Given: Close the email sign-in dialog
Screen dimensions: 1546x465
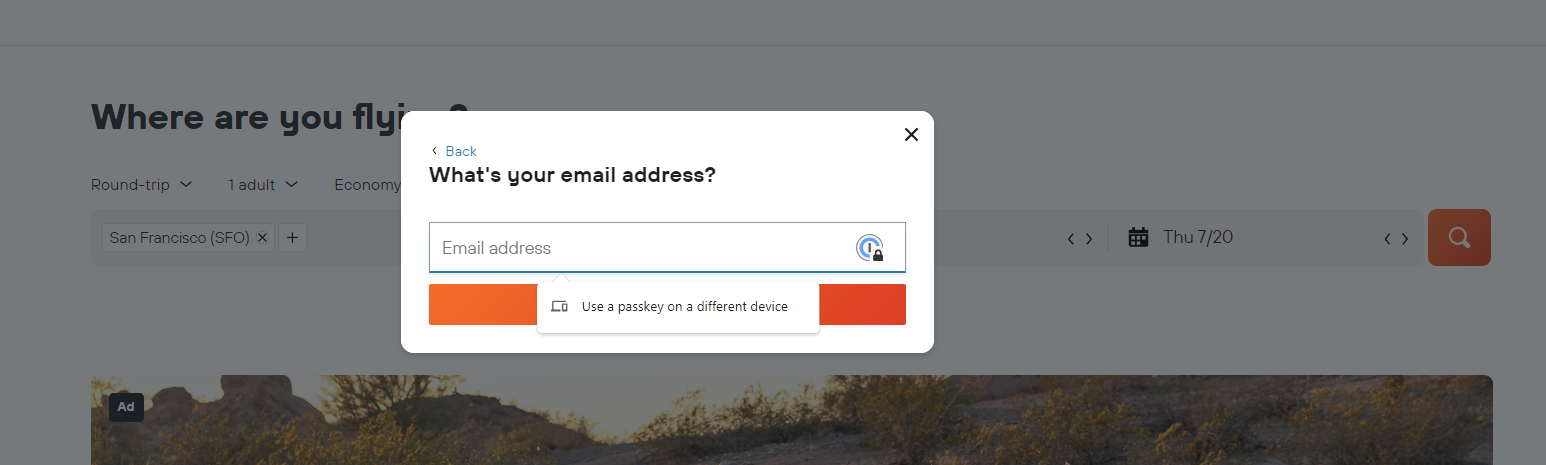Looking at the screenshot, I should (x=911, y=135).
